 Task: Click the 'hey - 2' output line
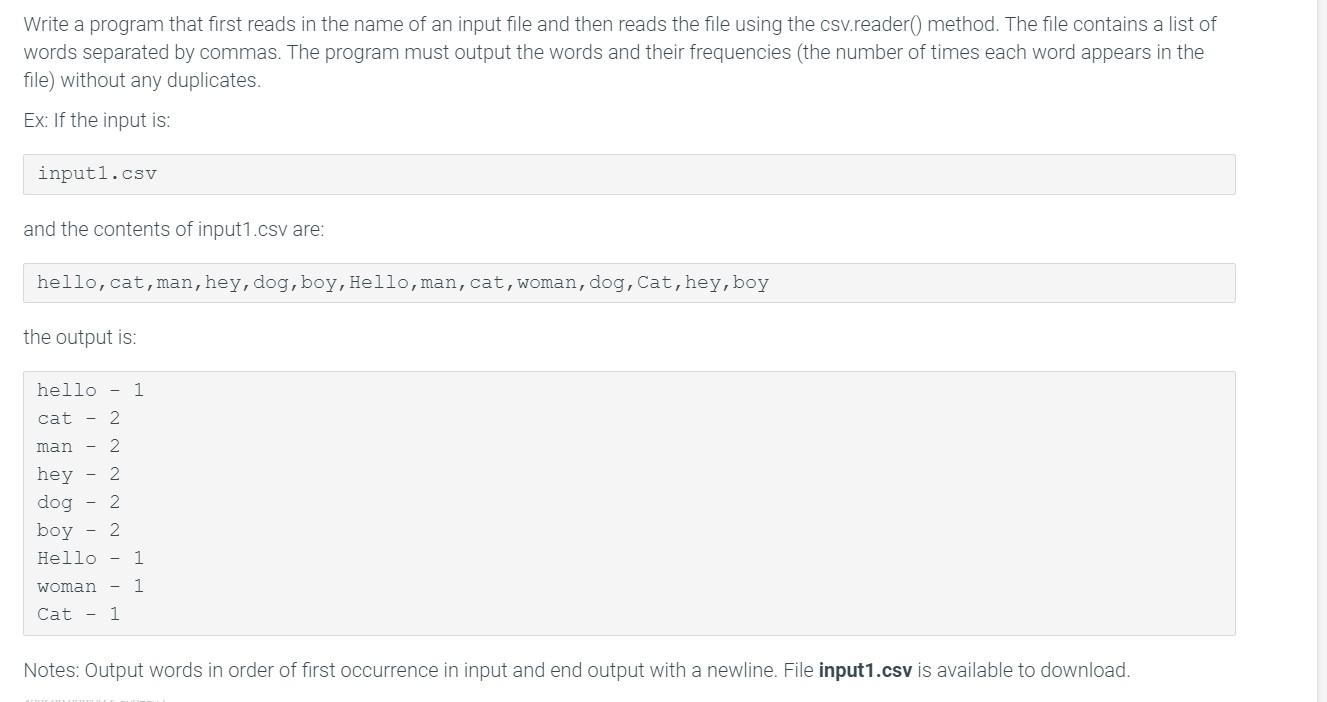(78, 474)
